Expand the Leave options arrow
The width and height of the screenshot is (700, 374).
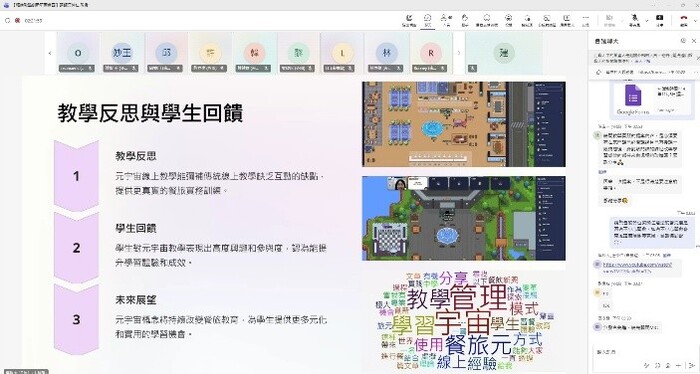click(695, 21)
